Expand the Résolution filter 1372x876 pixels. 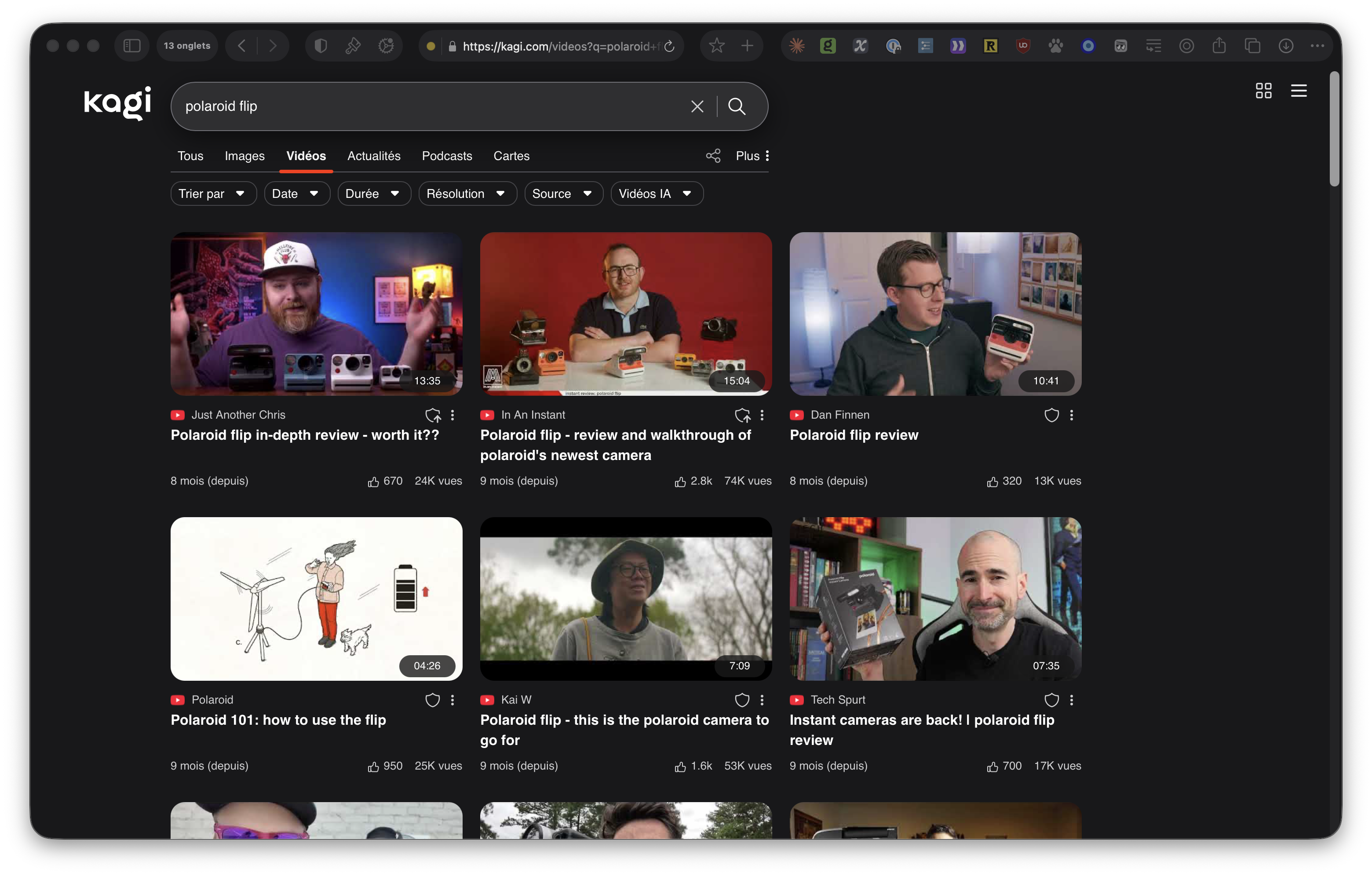[467, 193]
